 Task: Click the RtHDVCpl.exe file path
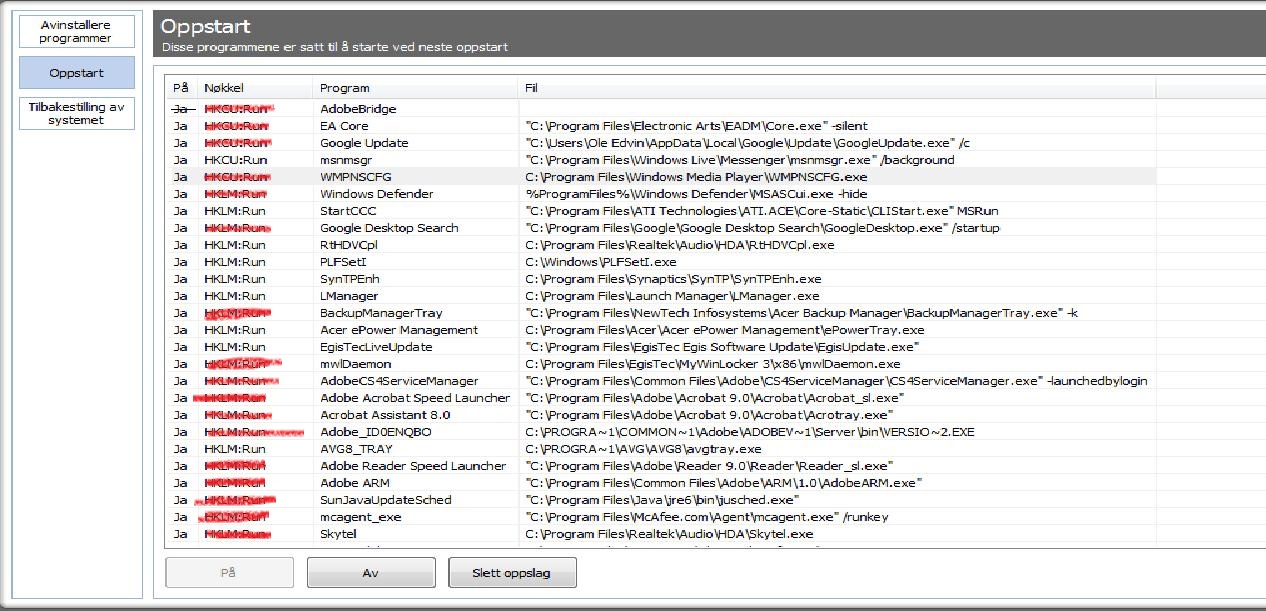click(x=679, y=245)
